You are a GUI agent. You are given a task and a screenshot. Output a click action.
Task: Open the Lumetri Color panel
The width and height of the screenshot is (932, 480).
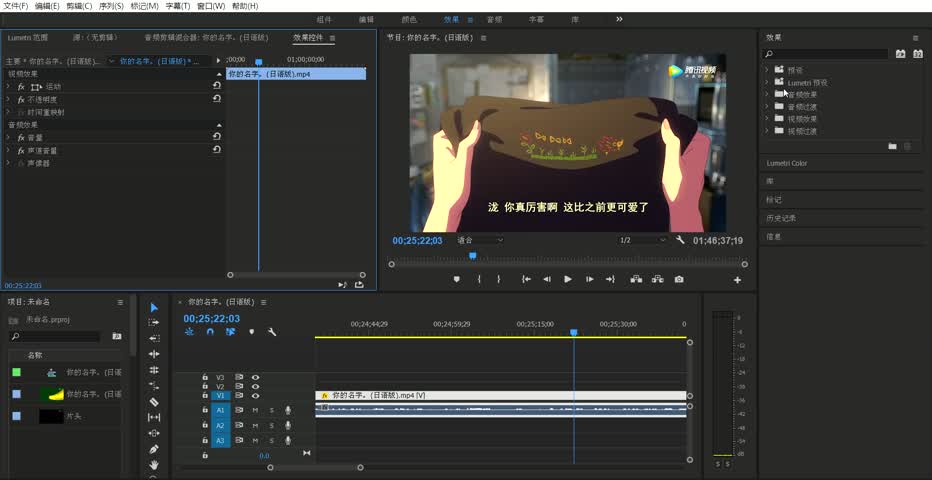(x=786, y=163)
